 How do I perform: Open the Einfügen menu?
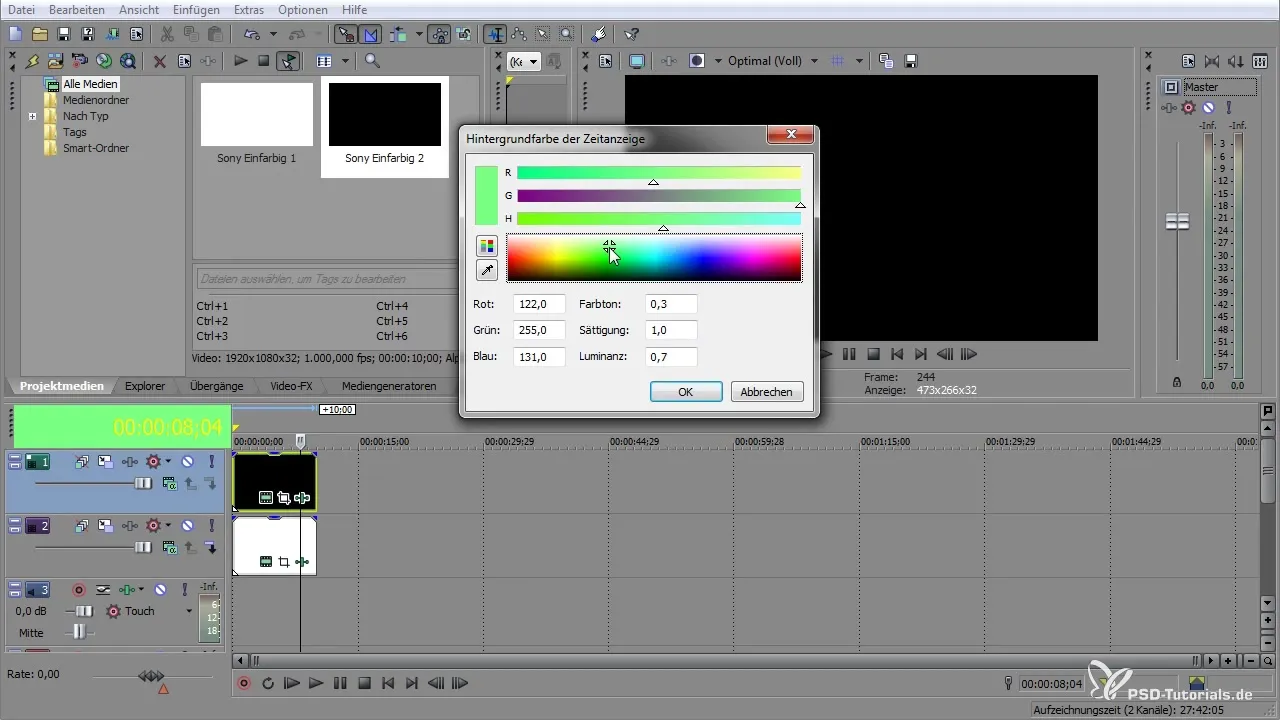coord(196,9)
